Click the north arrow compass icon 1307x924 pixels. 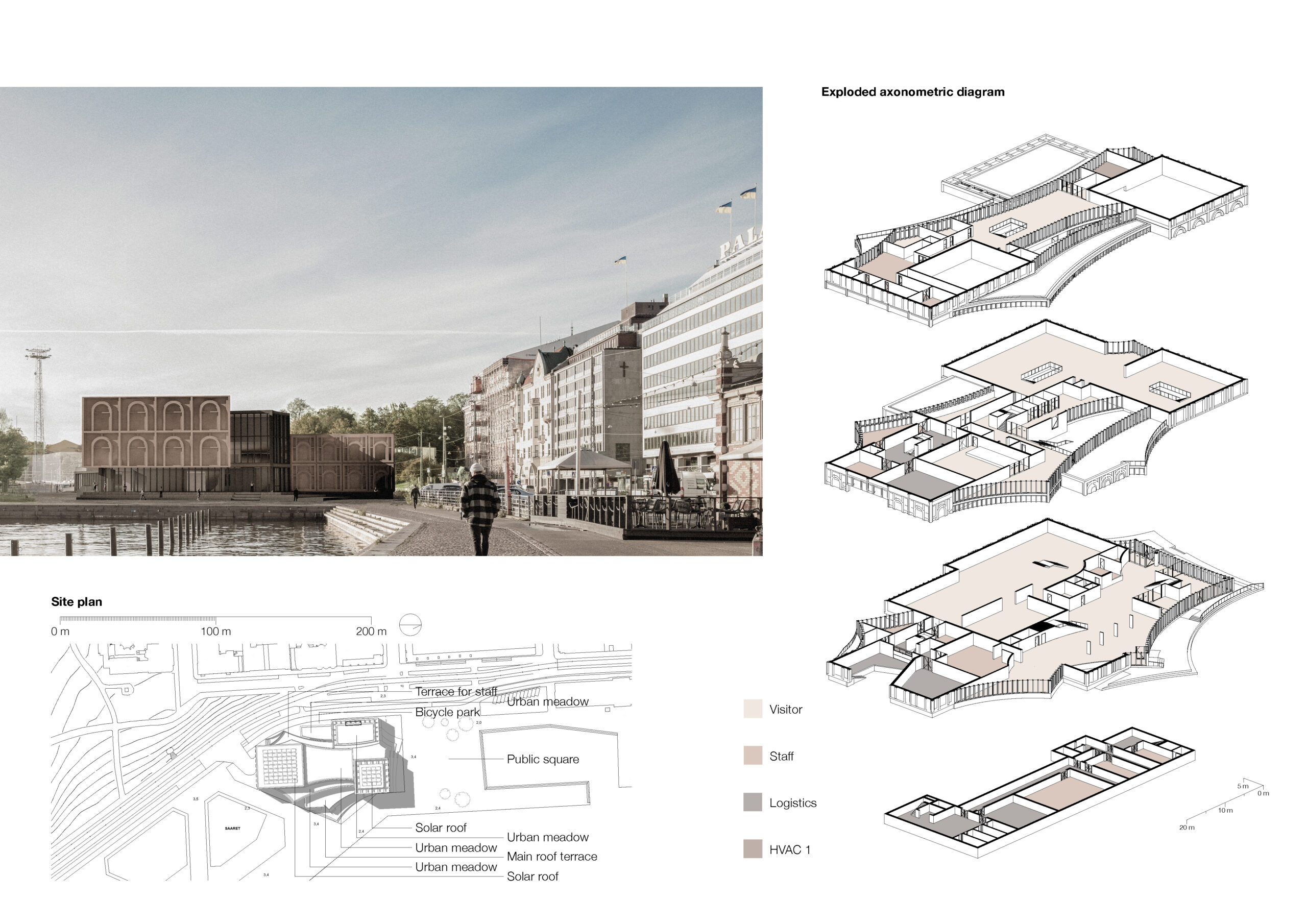pos(410,625)
